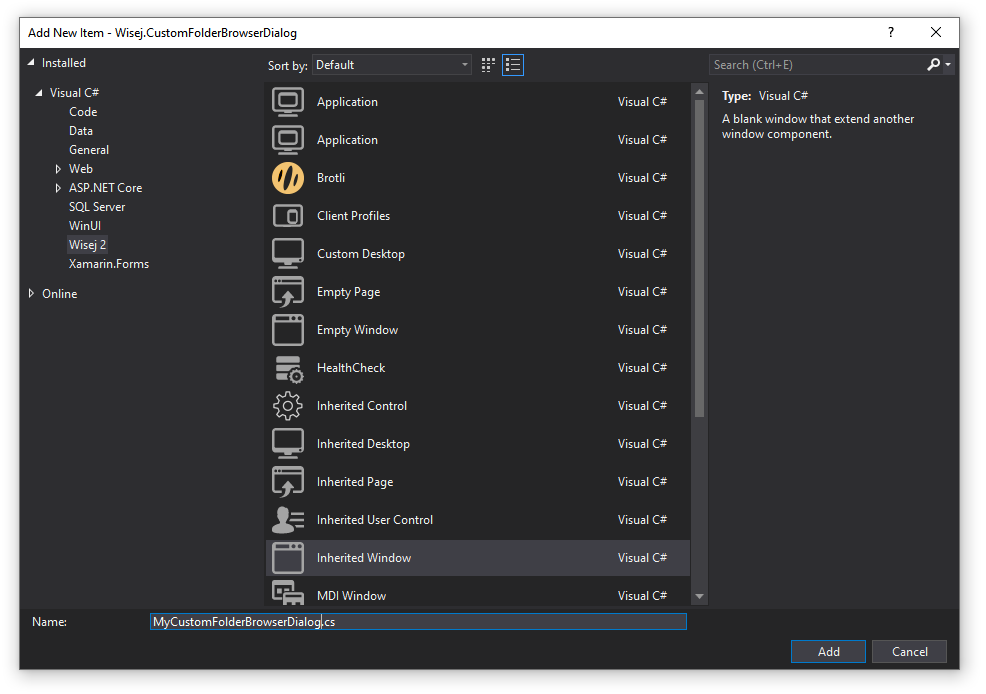
Task: Select the Empty Page label
Action: pyautogui.click(x=348, y=292)
